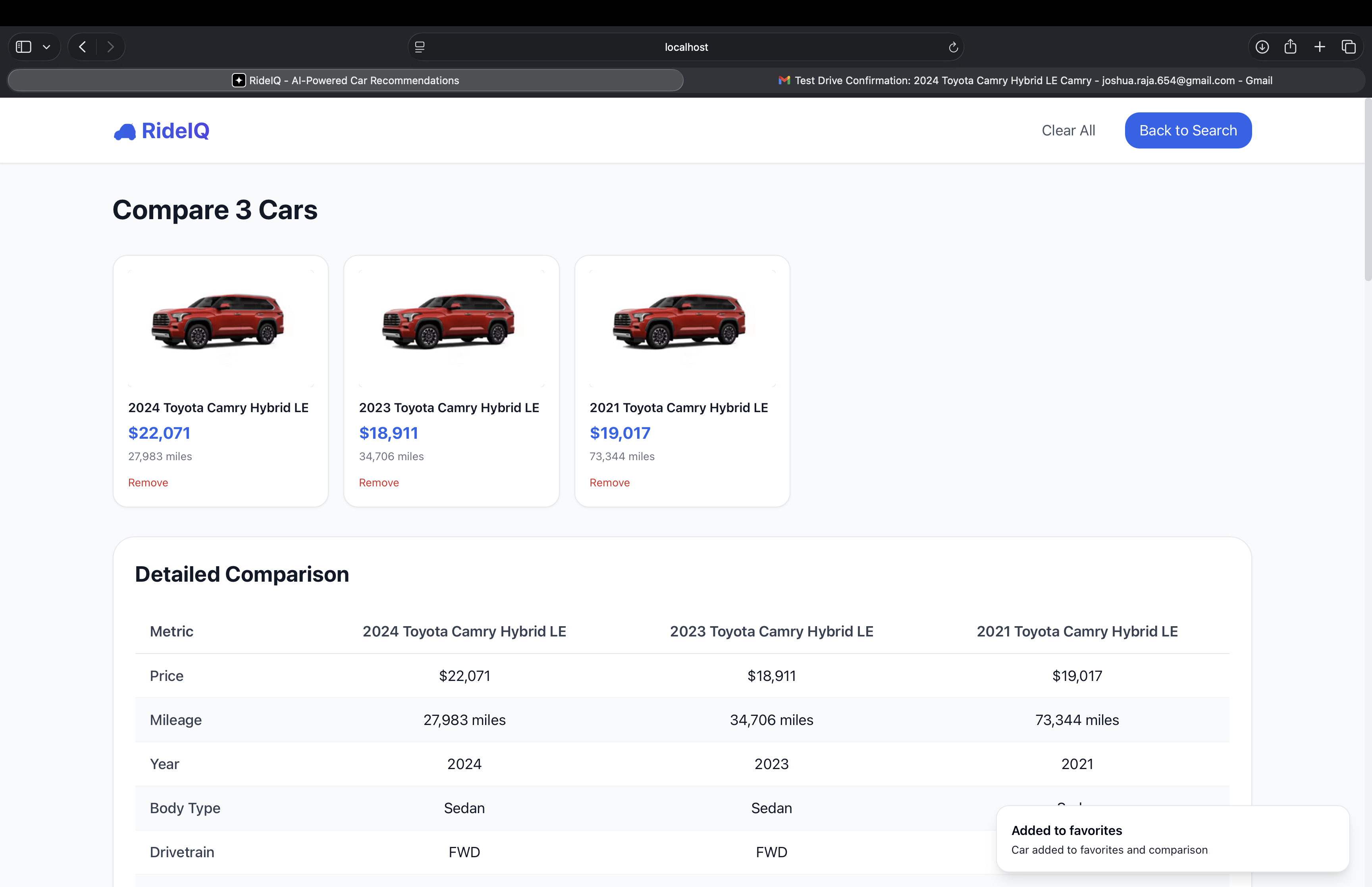Click the Clear All link
The width and height of the screenshot is (1372, 887).
[1068, 131]
